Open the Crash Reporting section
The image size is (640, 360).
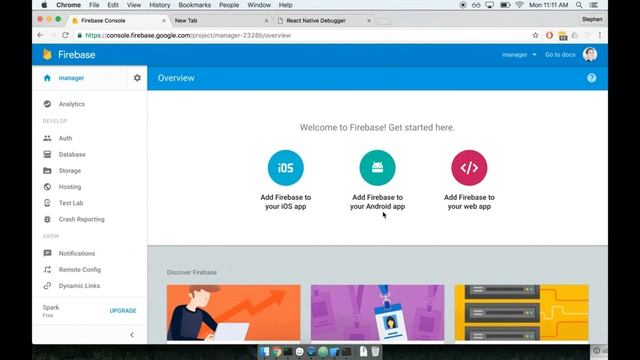[81, 219]
